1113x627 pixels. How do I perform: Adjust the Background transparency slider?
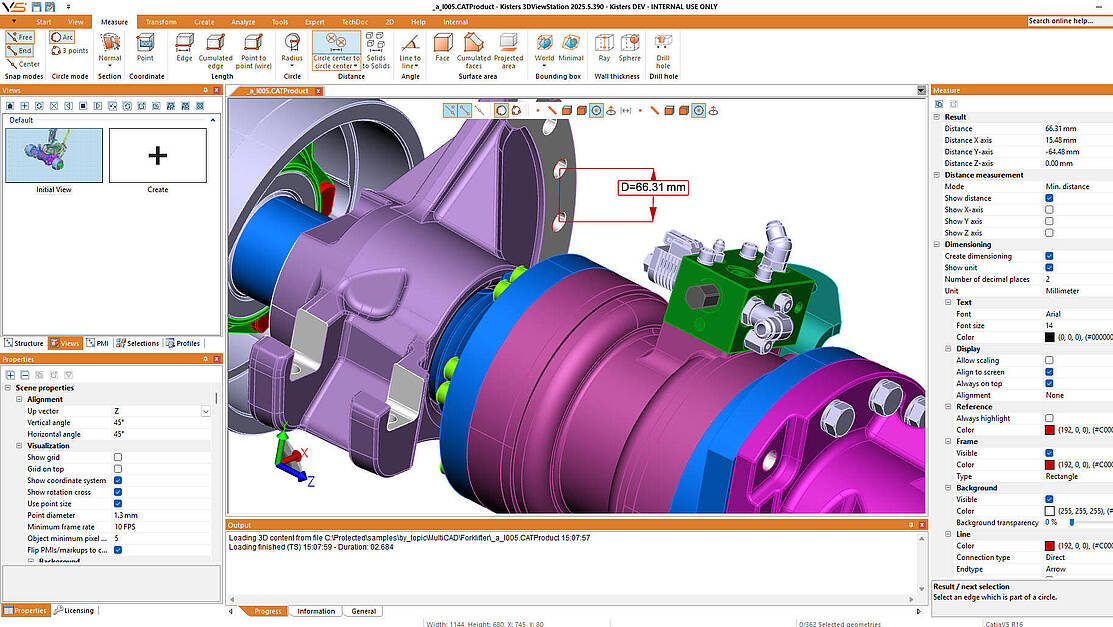click(x=1071, y=522)
